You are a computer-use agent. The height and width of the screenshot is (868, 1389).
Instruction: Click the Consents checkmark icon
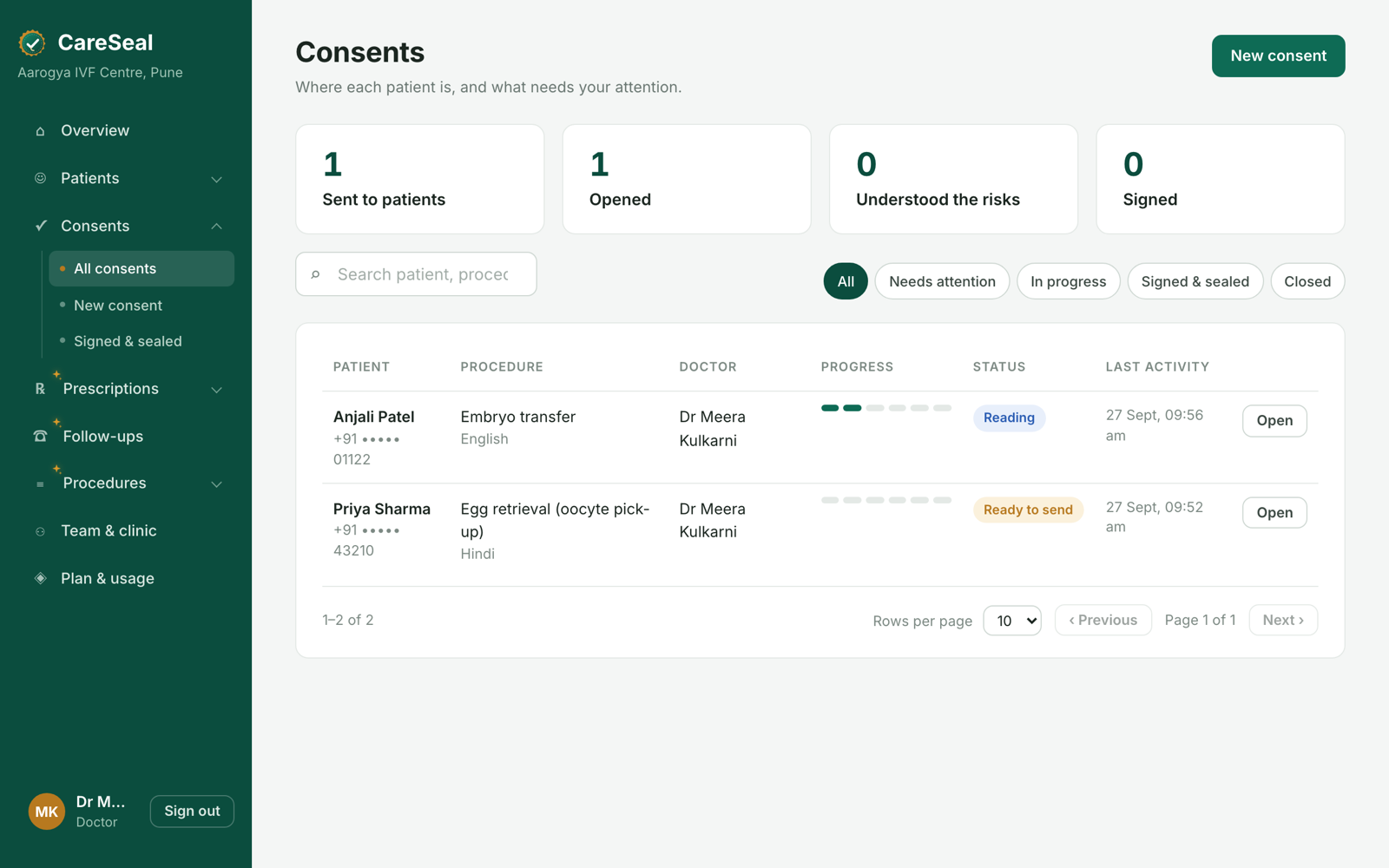[40, 226]
